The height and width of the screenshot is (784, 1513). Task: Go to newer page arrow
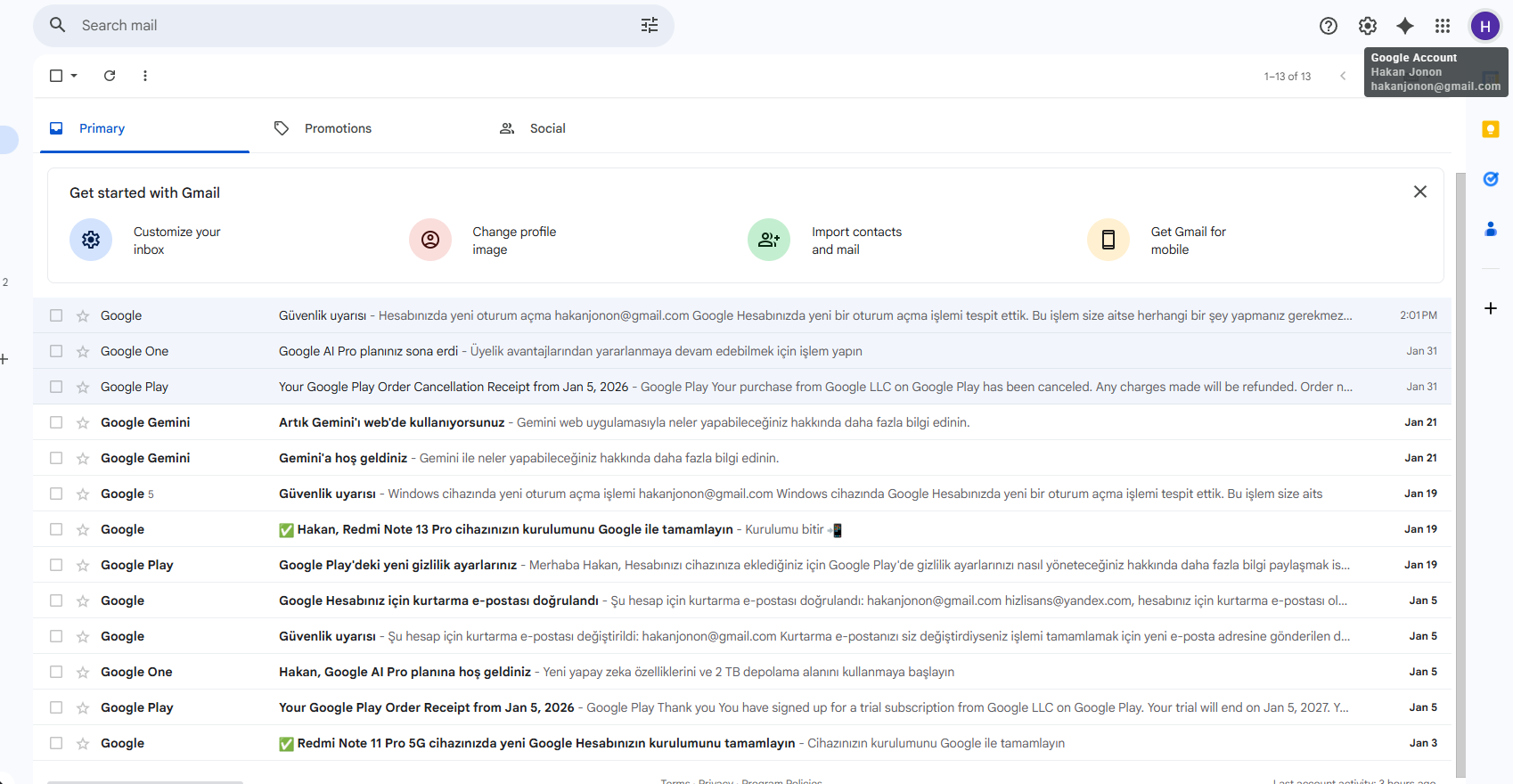pos(1343,76)
